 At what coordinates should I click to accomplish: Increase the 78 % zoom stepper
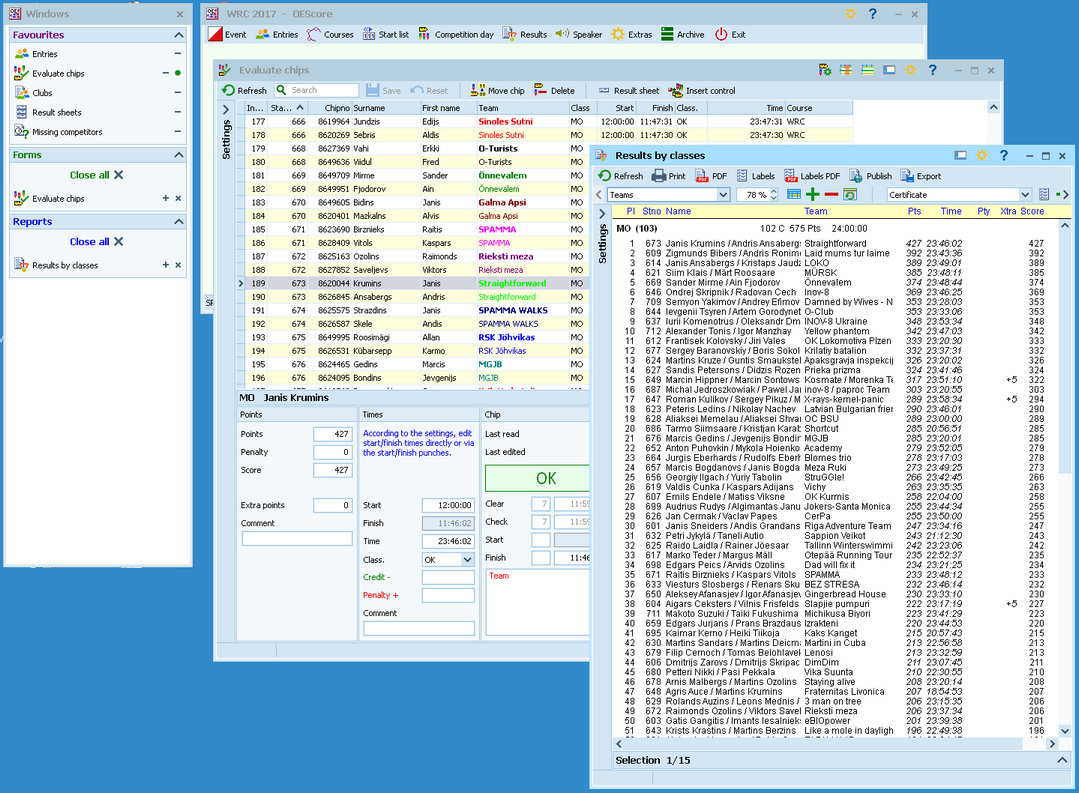(773, 191)
